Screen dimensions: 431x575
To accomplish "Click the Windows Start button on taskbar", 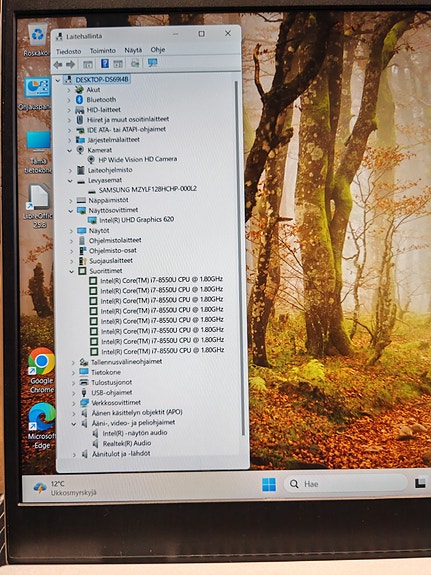I will pos(269,484).
